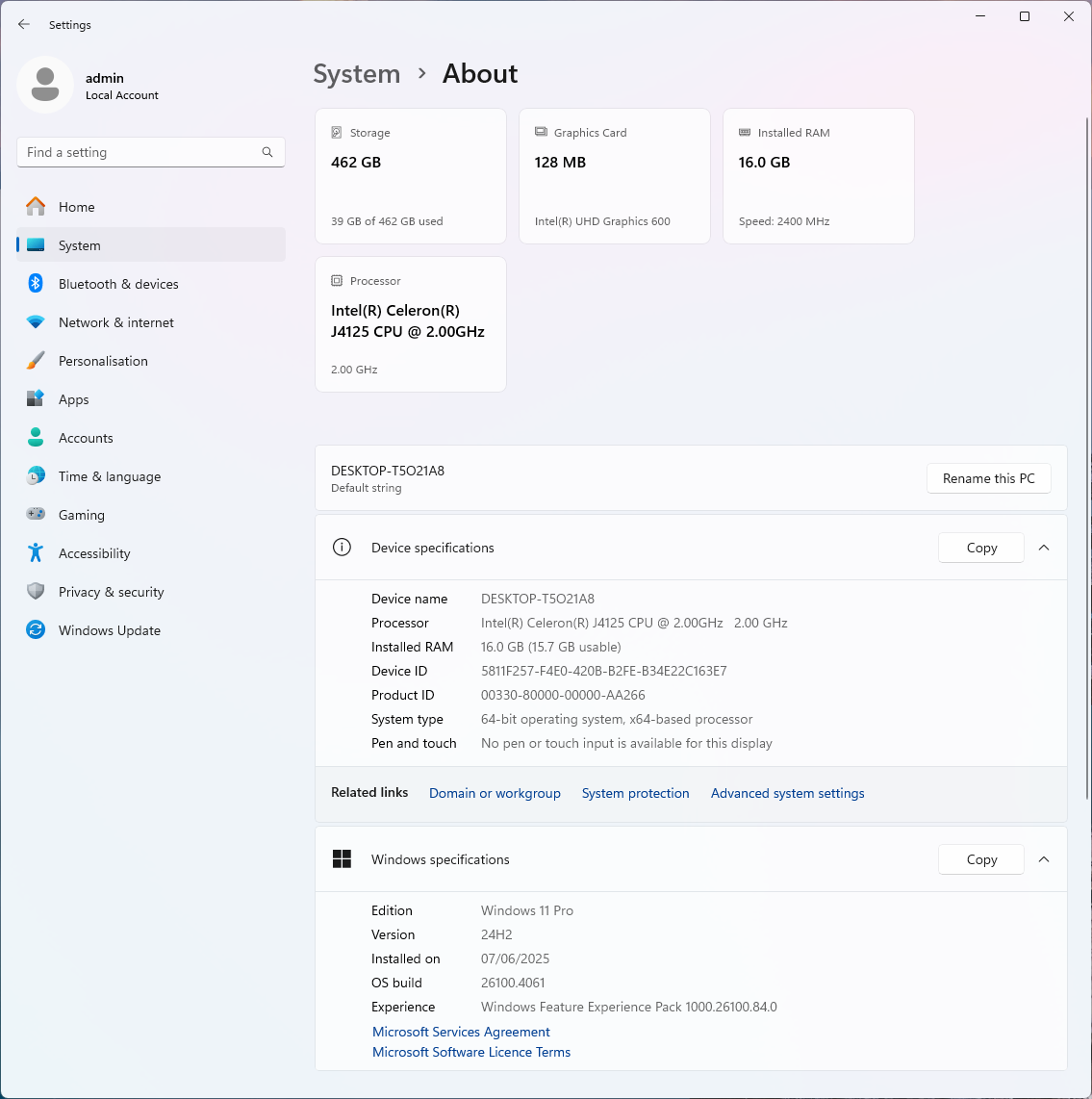The width and height of the screenshot is (1092, 1099).
Task: Open Advanced system settings link
Action: coord(787,793)
